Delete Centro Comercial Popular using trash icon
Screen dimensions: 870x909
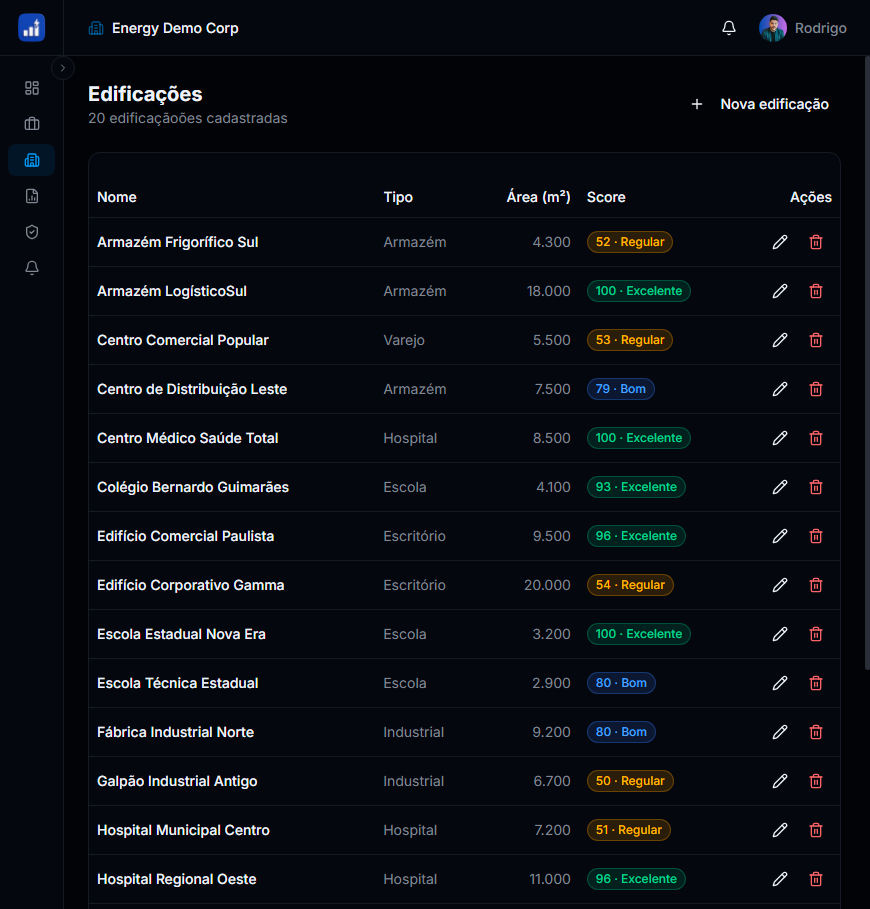click(x=816, y=340)
